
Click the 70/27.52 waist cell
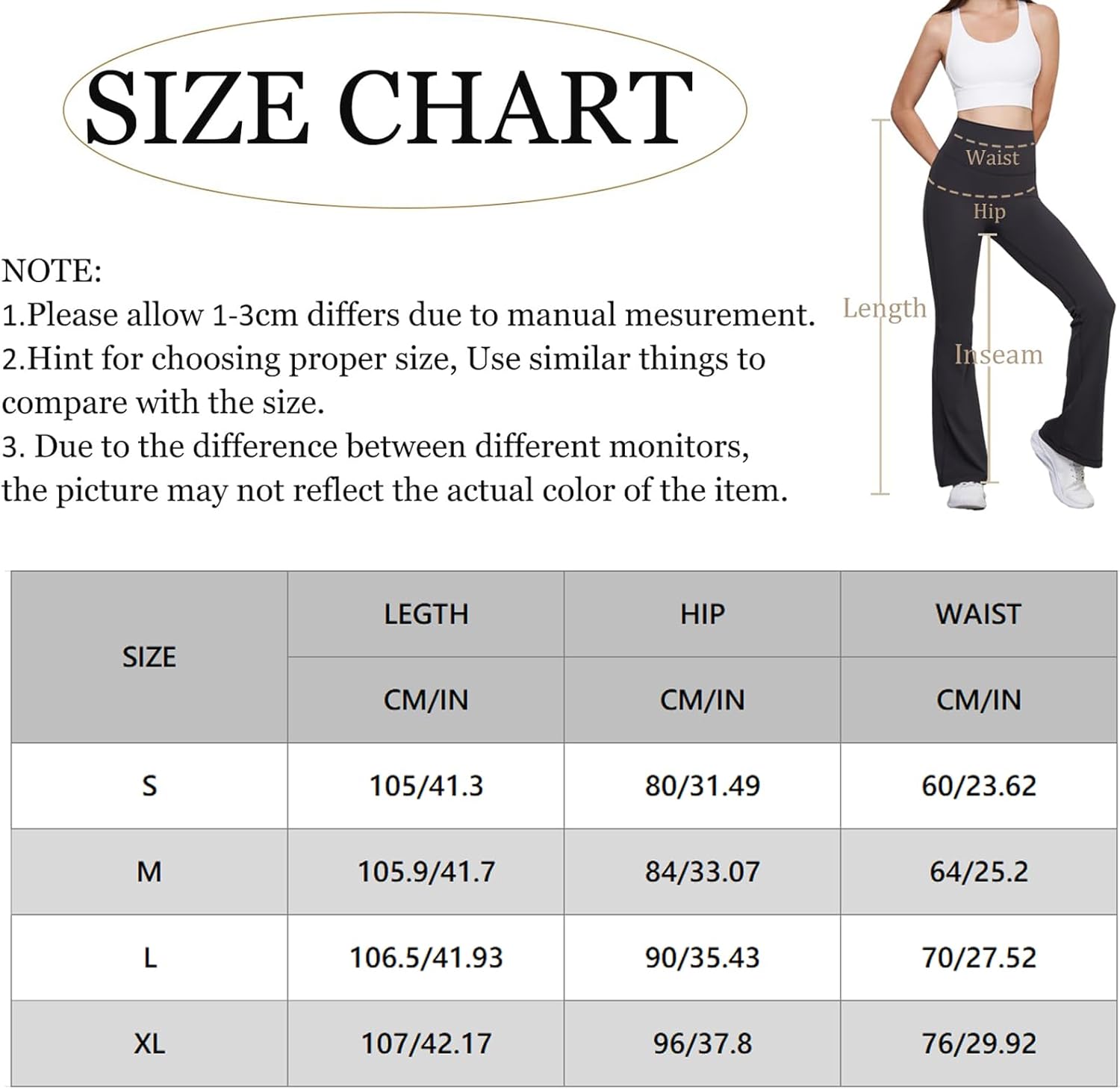[x=978, y=958]
